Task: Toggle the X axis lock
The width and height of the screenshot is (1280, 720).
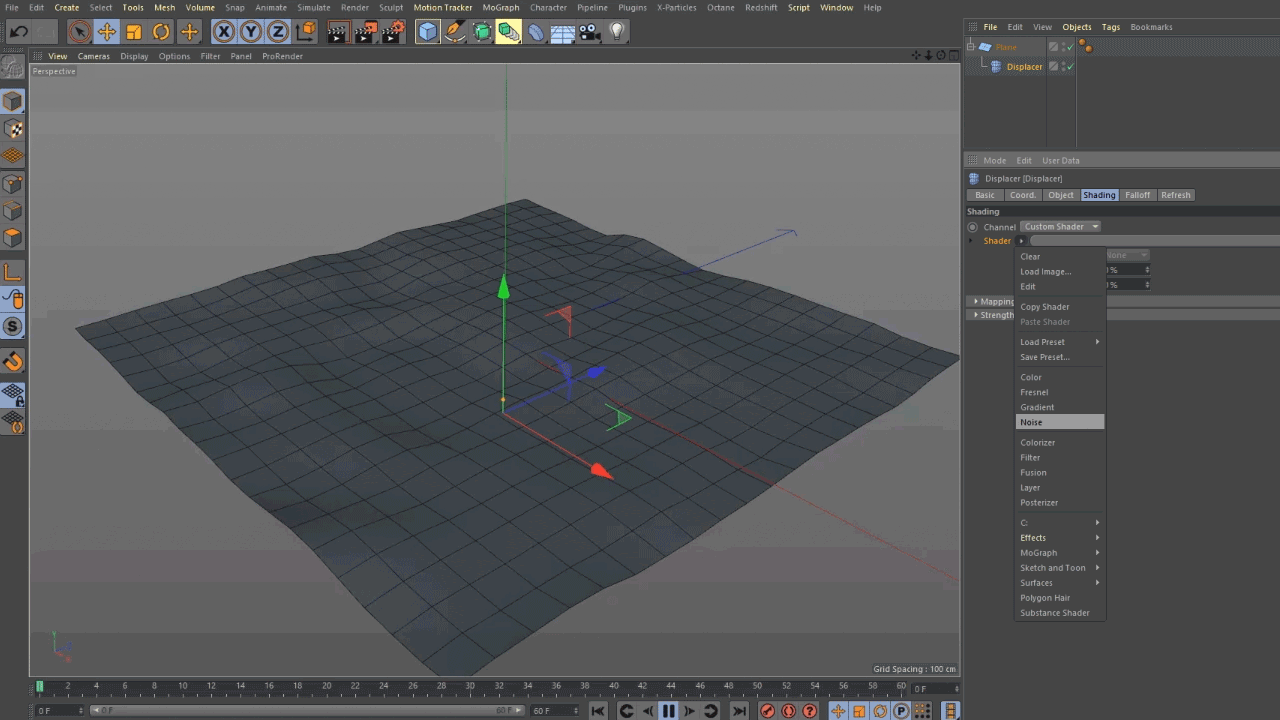Action: (224, 32)
